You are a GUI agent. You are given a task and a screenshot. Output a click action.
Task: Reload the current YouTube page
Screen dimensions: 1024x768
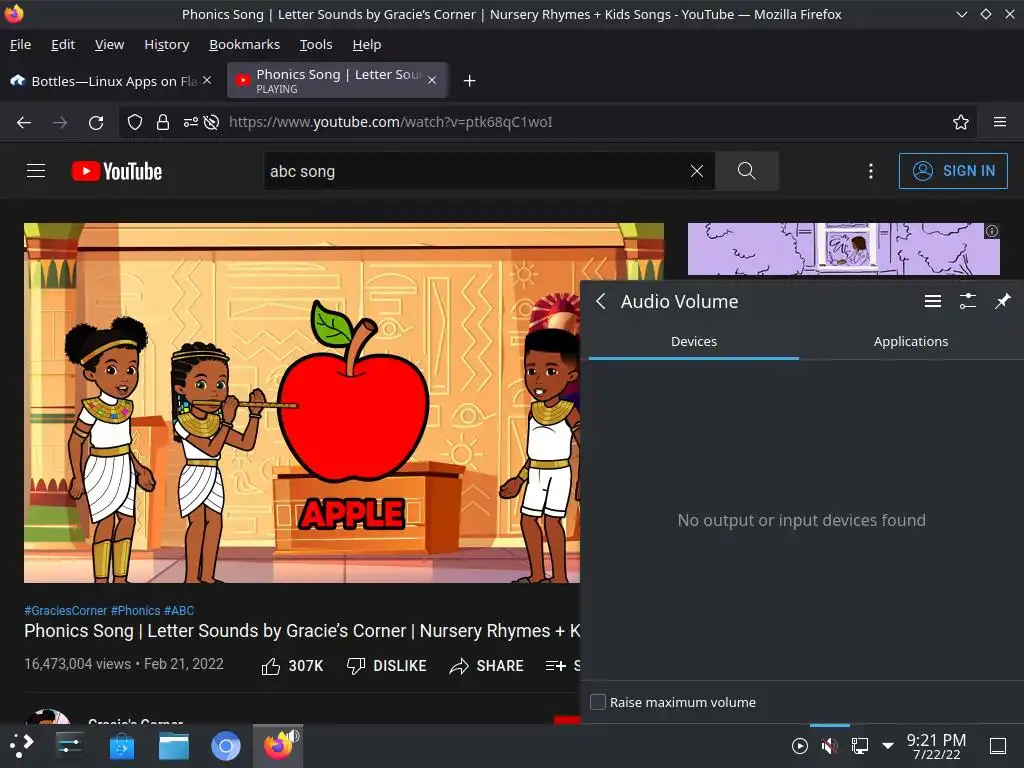(x=96, y=122)
